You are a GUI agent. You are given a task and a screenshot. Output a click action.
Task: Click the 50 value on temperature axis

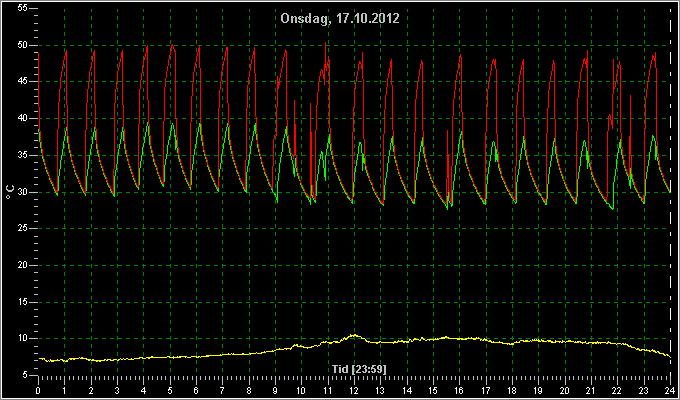click(x=23, y=45)
